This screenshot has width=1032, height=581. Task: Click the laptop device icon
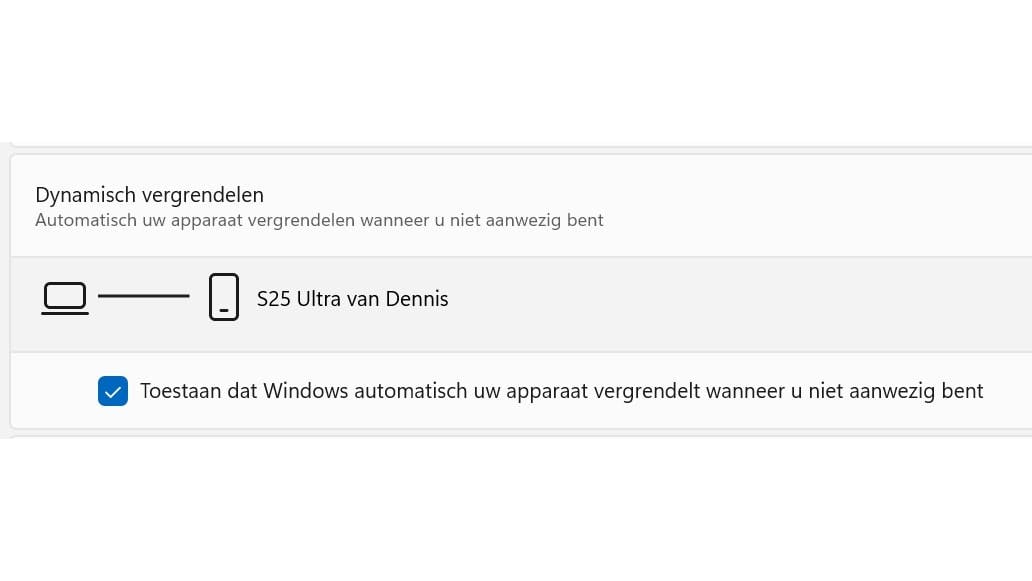pyautogui.click(x=65, y=298)
